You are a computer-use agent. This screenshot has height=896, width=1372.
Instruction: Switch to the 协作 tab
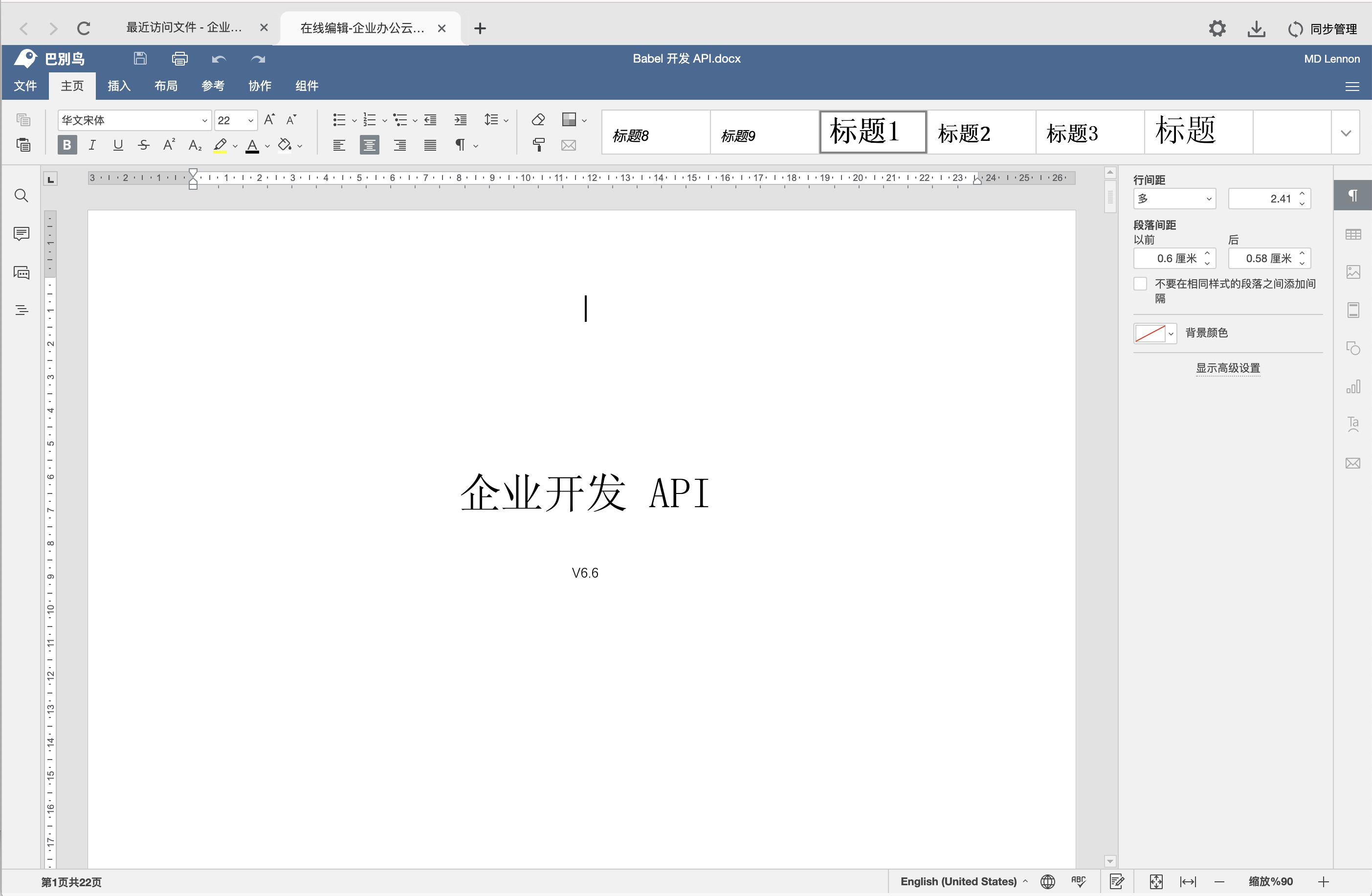point(260,86)
